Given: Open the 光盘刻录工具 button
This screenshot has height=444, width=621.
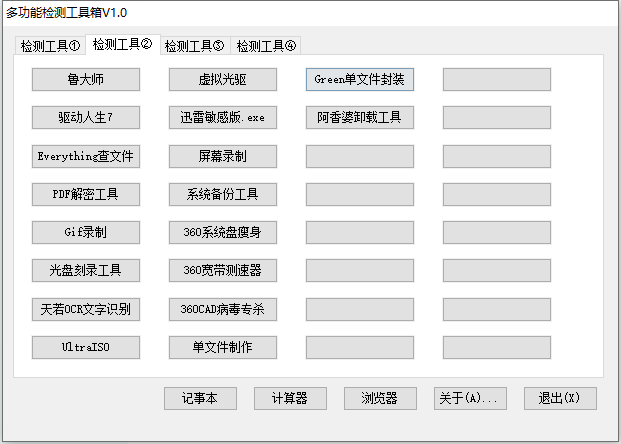Looking at the screenshot, I should tap(86, 271).
